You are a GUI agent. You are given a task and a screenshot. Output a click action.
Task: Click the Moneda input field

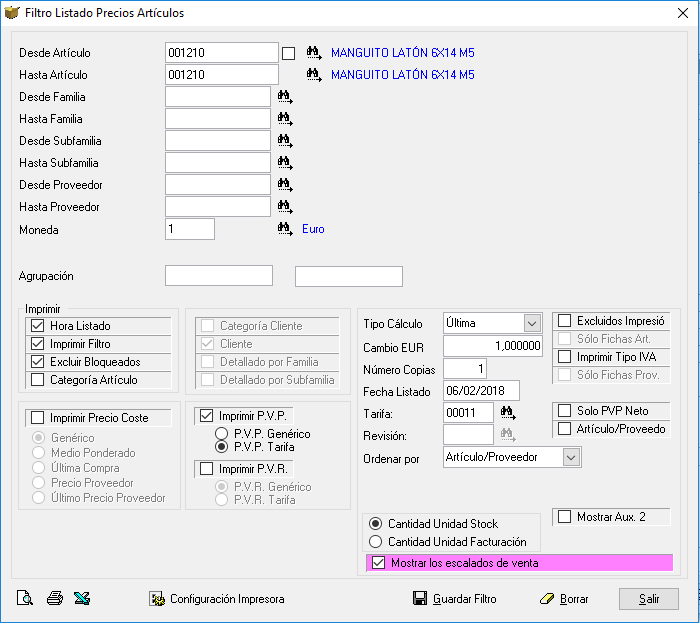[190, 229]
